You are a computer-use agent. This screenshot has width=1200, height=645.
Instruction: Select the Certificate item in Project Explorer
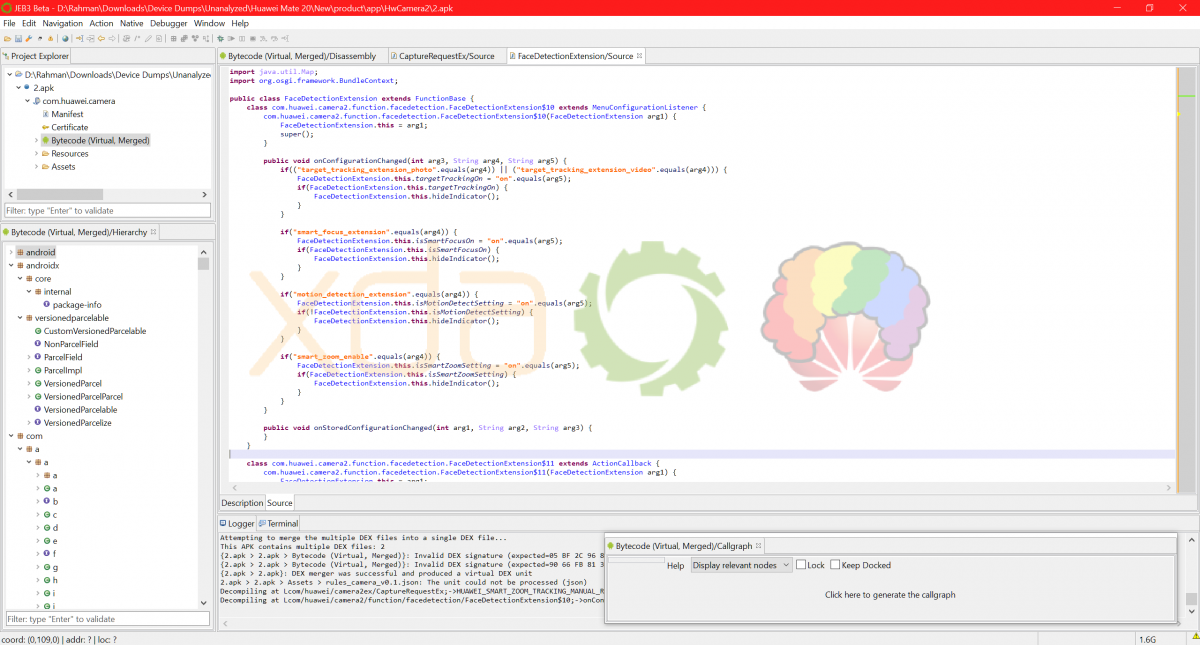pos(69,127)
